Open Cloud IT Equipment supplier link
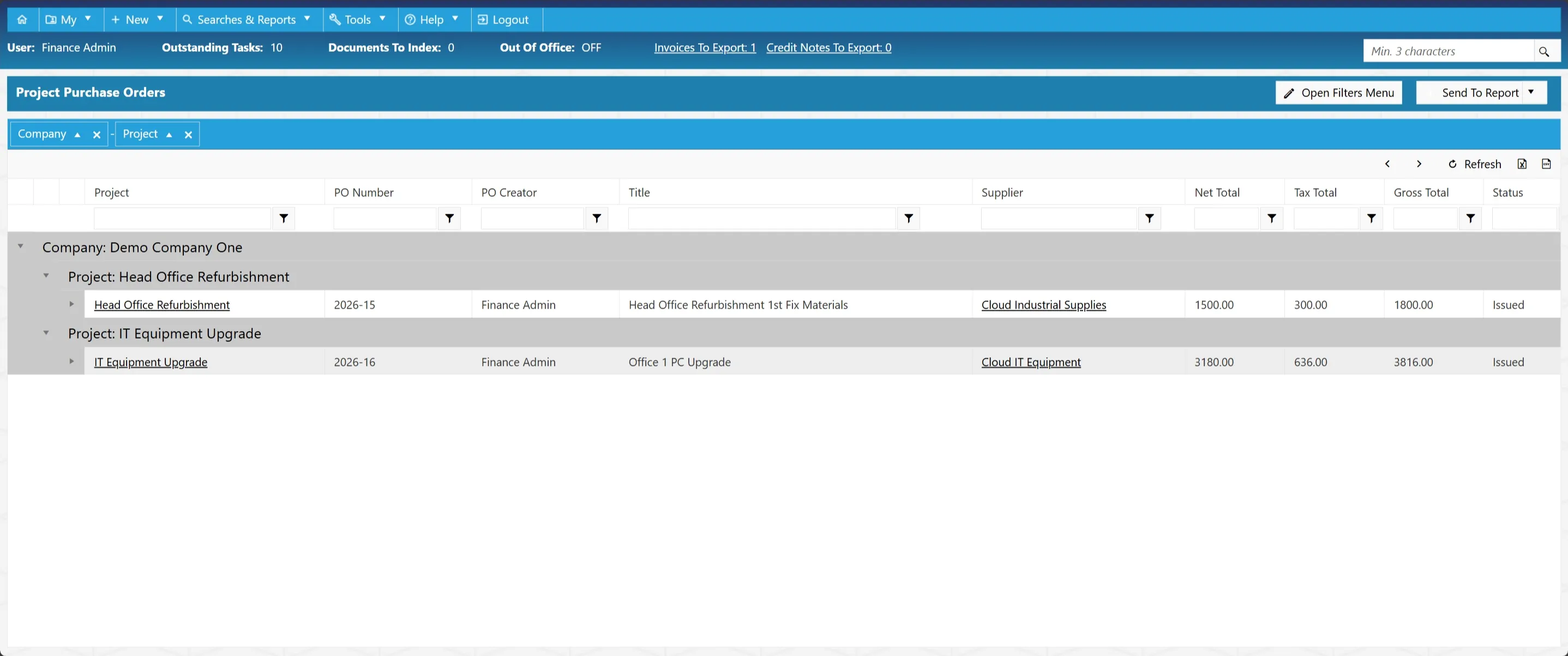Viewport: 1568px width, 656px height. click(1031, 362)
